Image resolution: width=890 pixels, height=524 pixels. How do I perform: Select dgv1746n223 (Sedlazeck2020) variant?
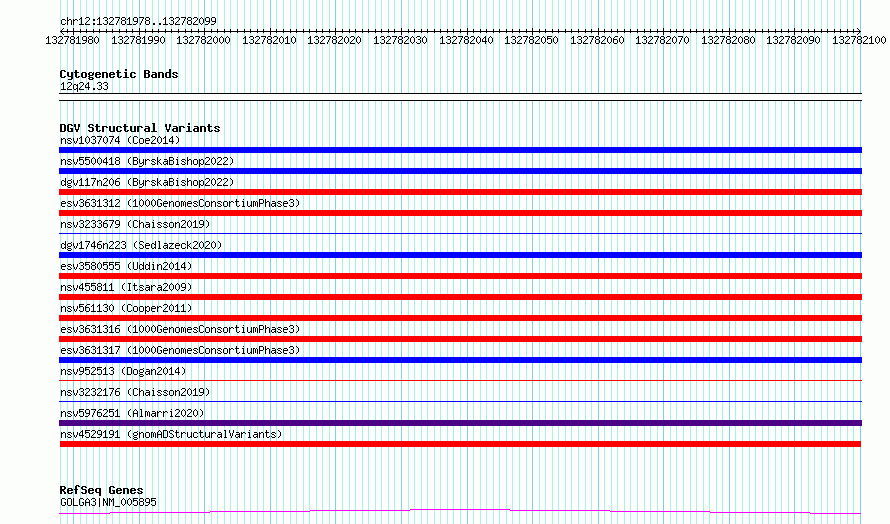pyautogui.click(x=141, y=245)
